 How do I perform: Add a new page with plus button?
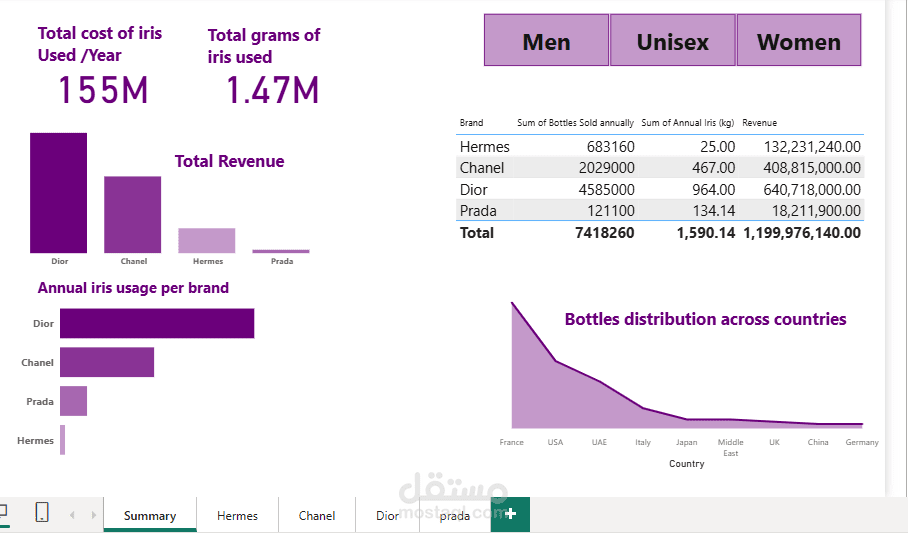click(510, 514)
